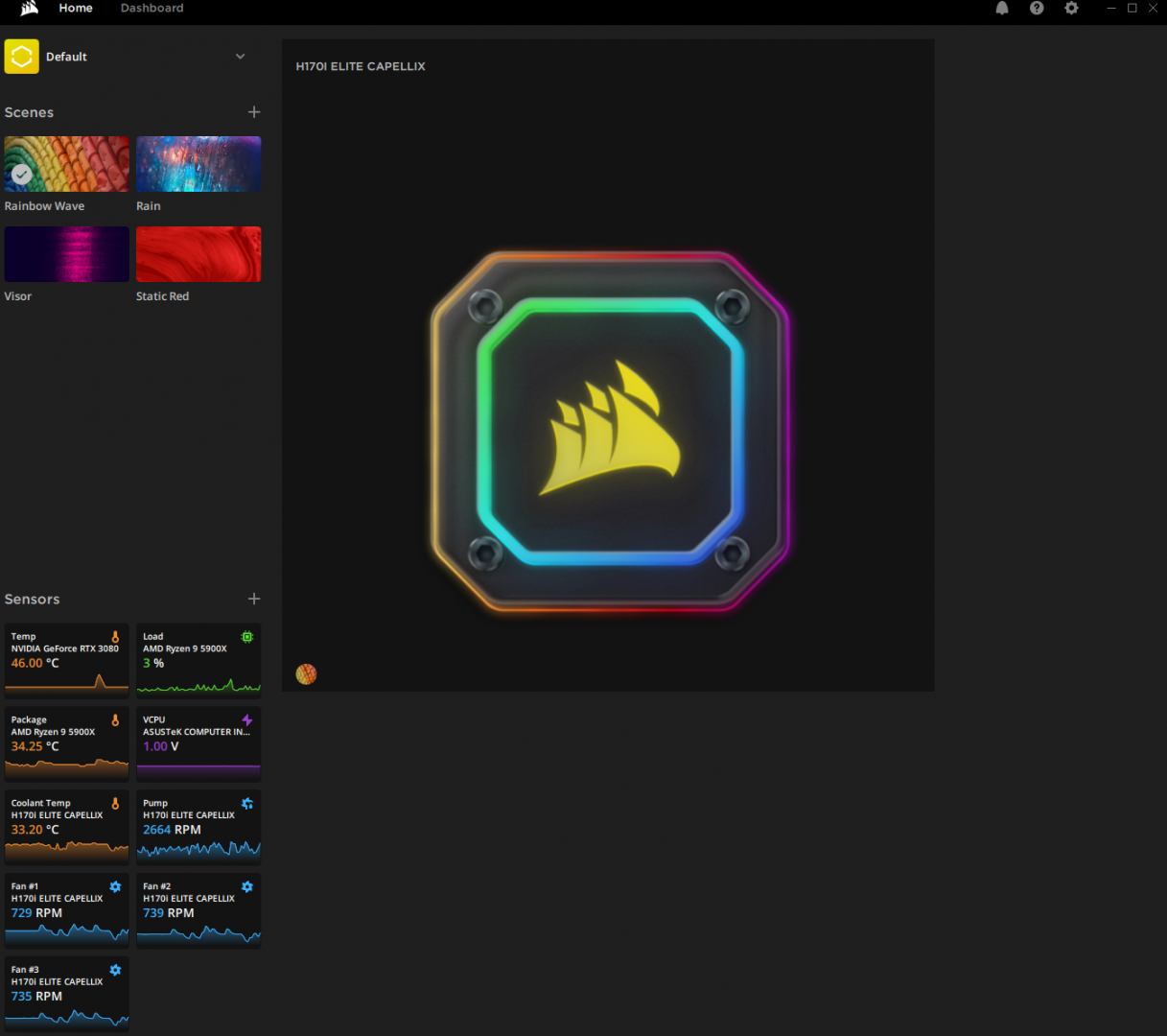Click the fan icon on Fan #2 card

247,887
